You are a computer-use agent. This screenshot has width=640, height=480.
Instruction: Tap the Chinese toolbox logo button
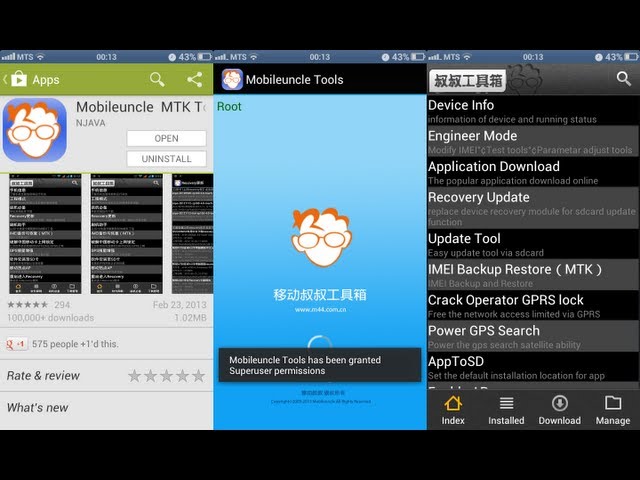tap(468, 80)
